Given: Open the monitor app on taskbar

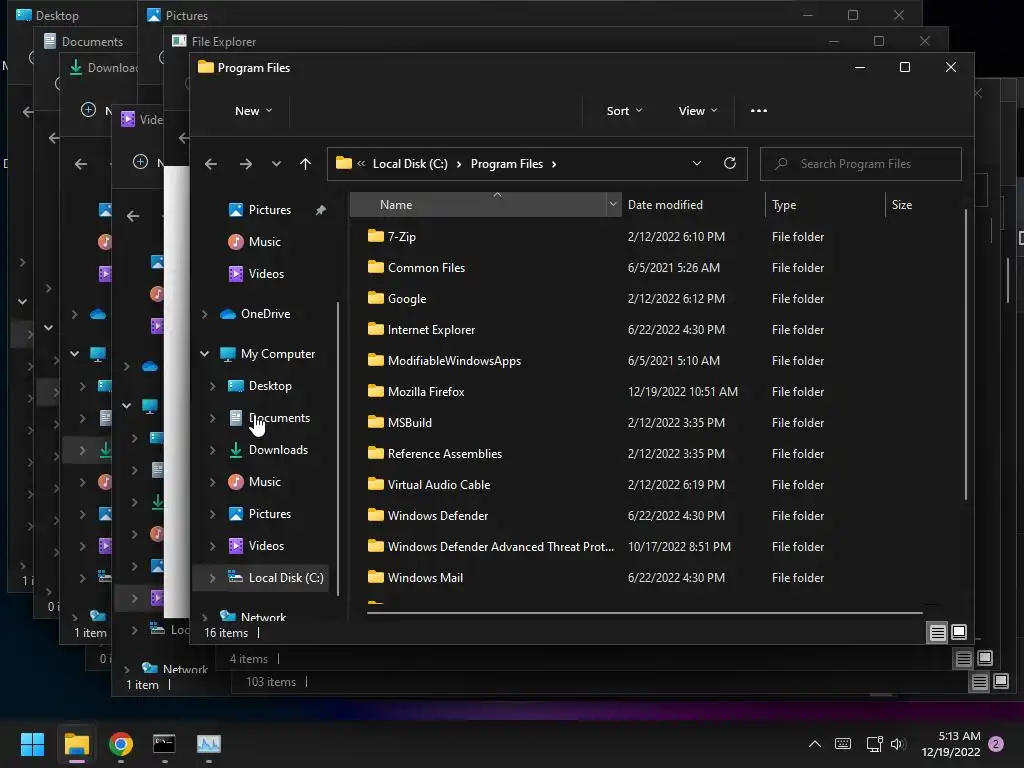Looking at the screenshot, I should (209, 744).
